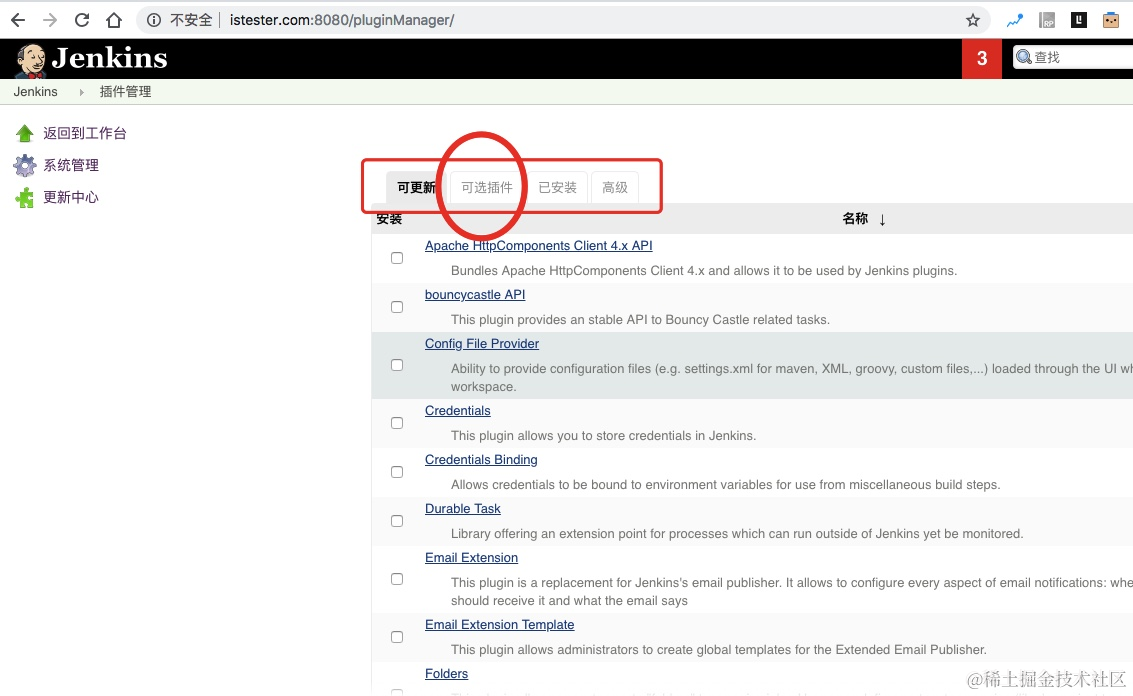Focus the 查找 search field
This screenshot has height=696, width=1133.
click(x=1073, y=57)
